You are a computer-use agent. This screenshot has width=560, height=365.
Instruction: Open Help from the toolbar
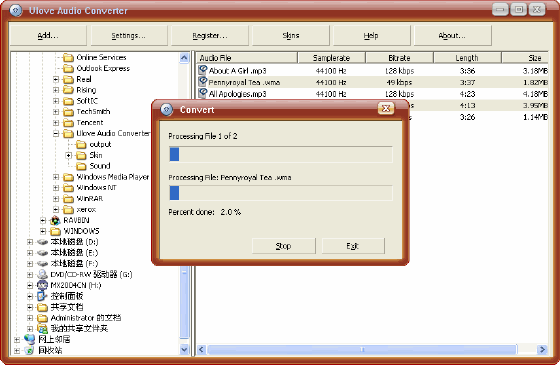coord(371,35)
